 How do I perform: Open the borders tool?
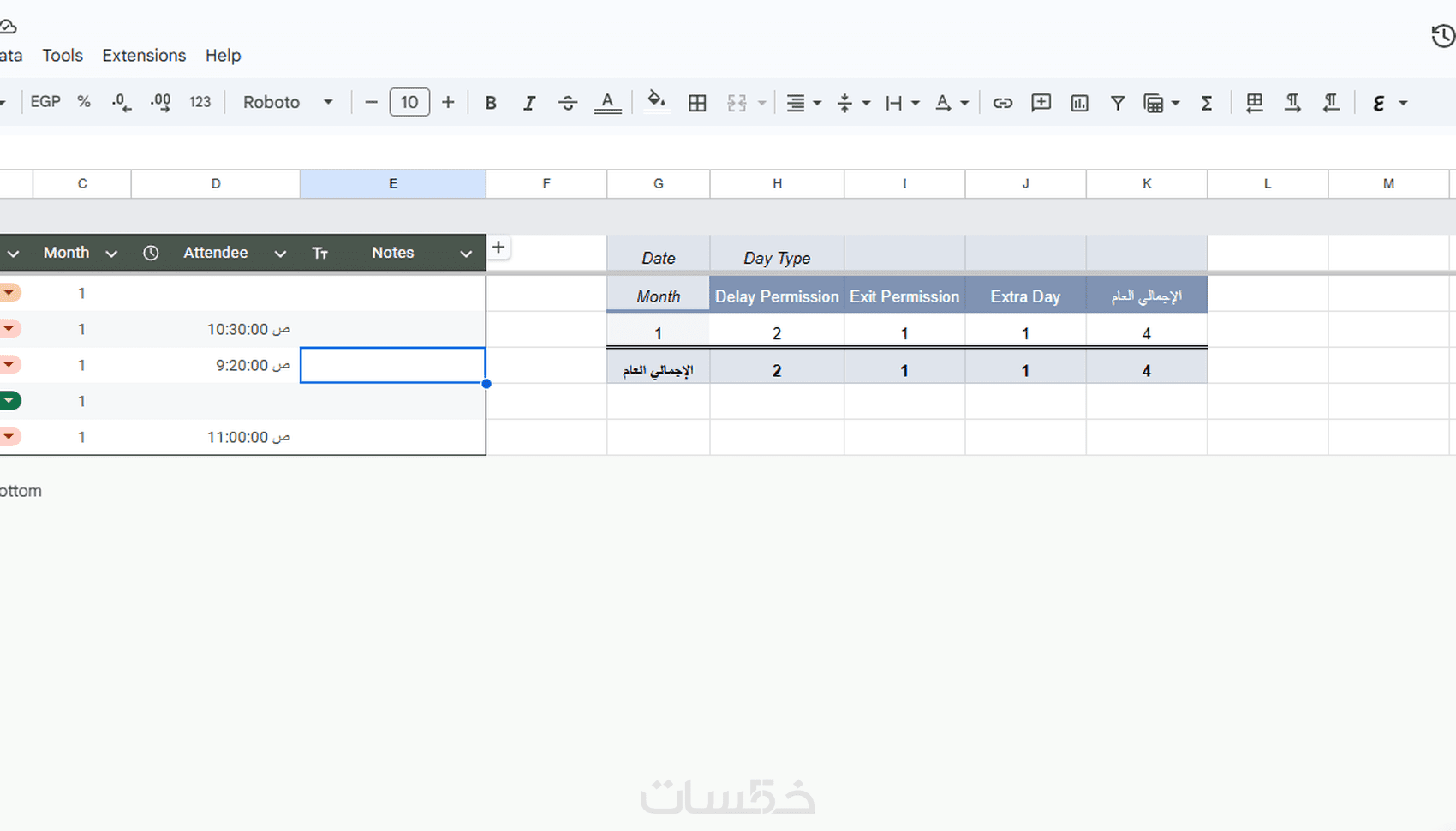[x=697, y=103]
